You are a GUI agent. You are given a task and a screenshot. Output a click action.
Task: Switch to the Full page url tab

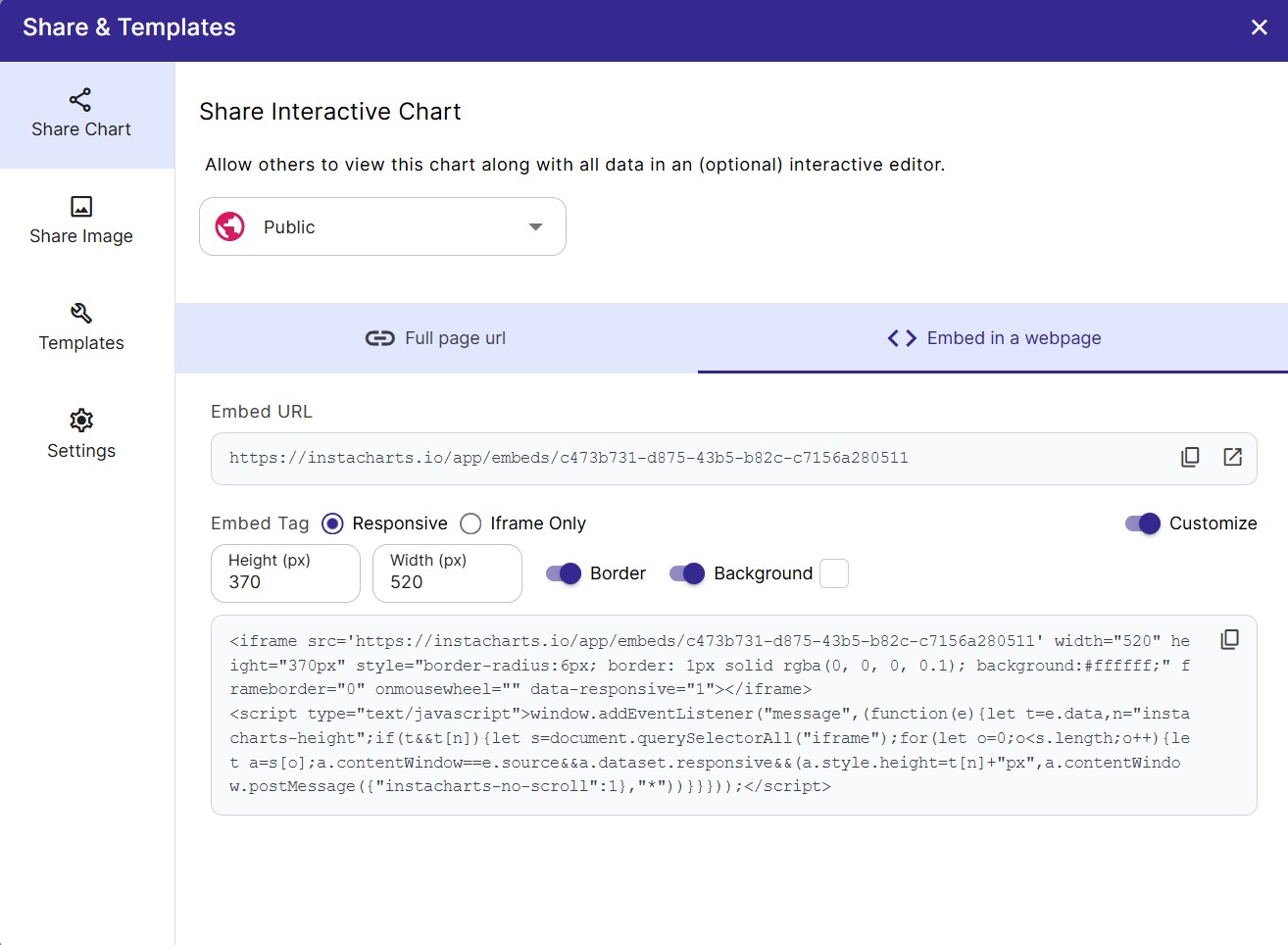435,338
